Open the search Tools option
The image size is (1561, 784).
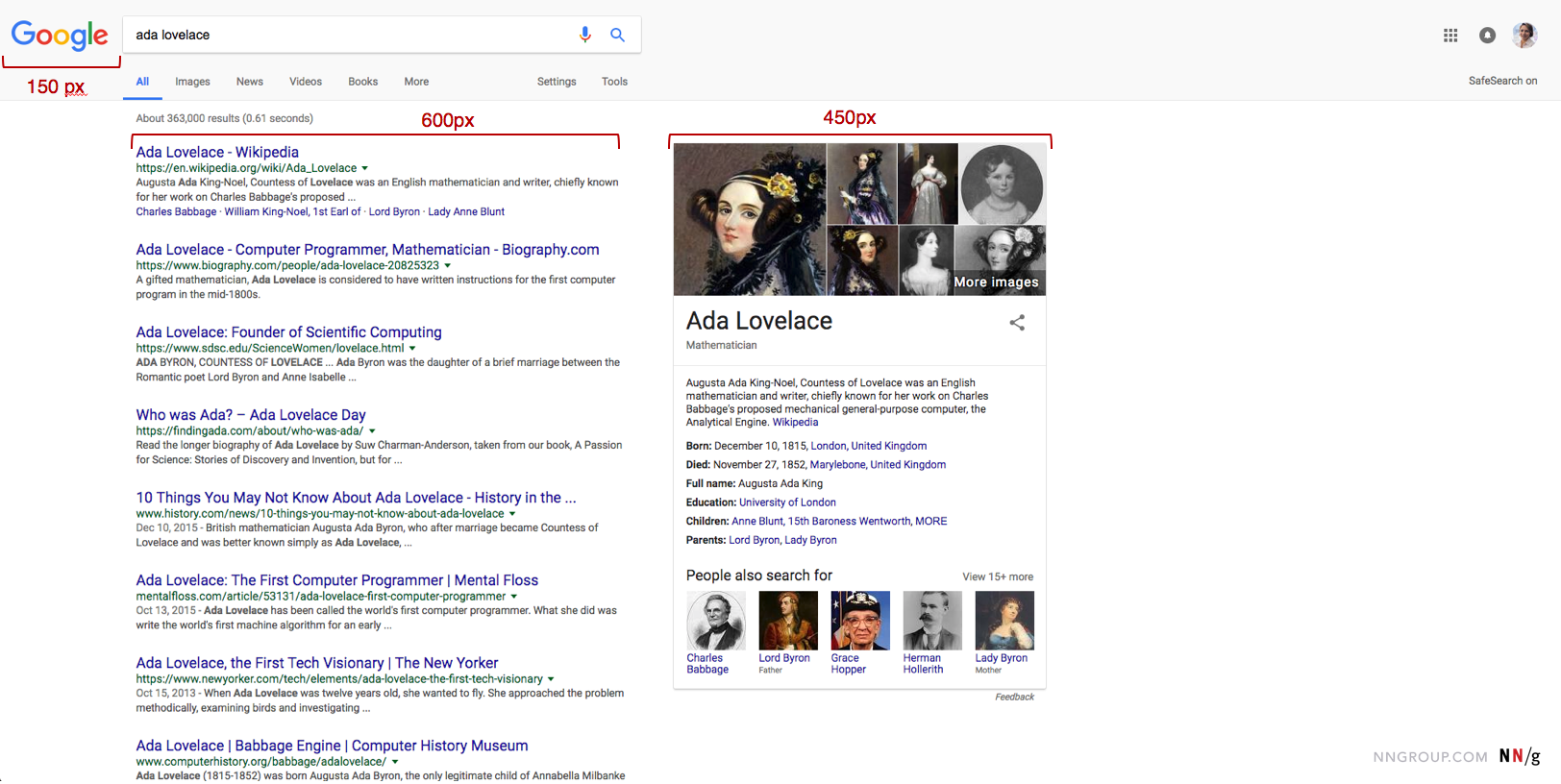[x=614, y=82]
